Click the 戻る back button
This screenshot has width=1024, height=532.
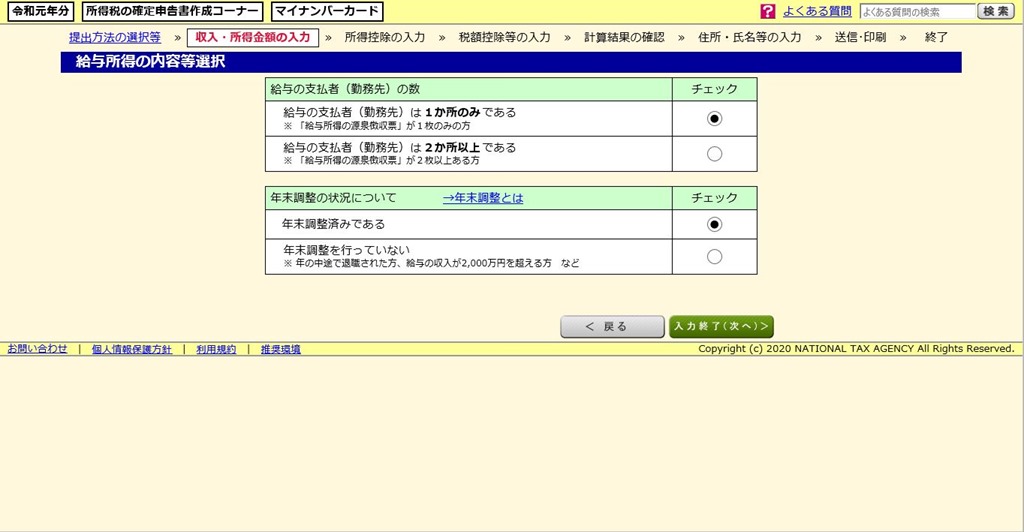612,326
